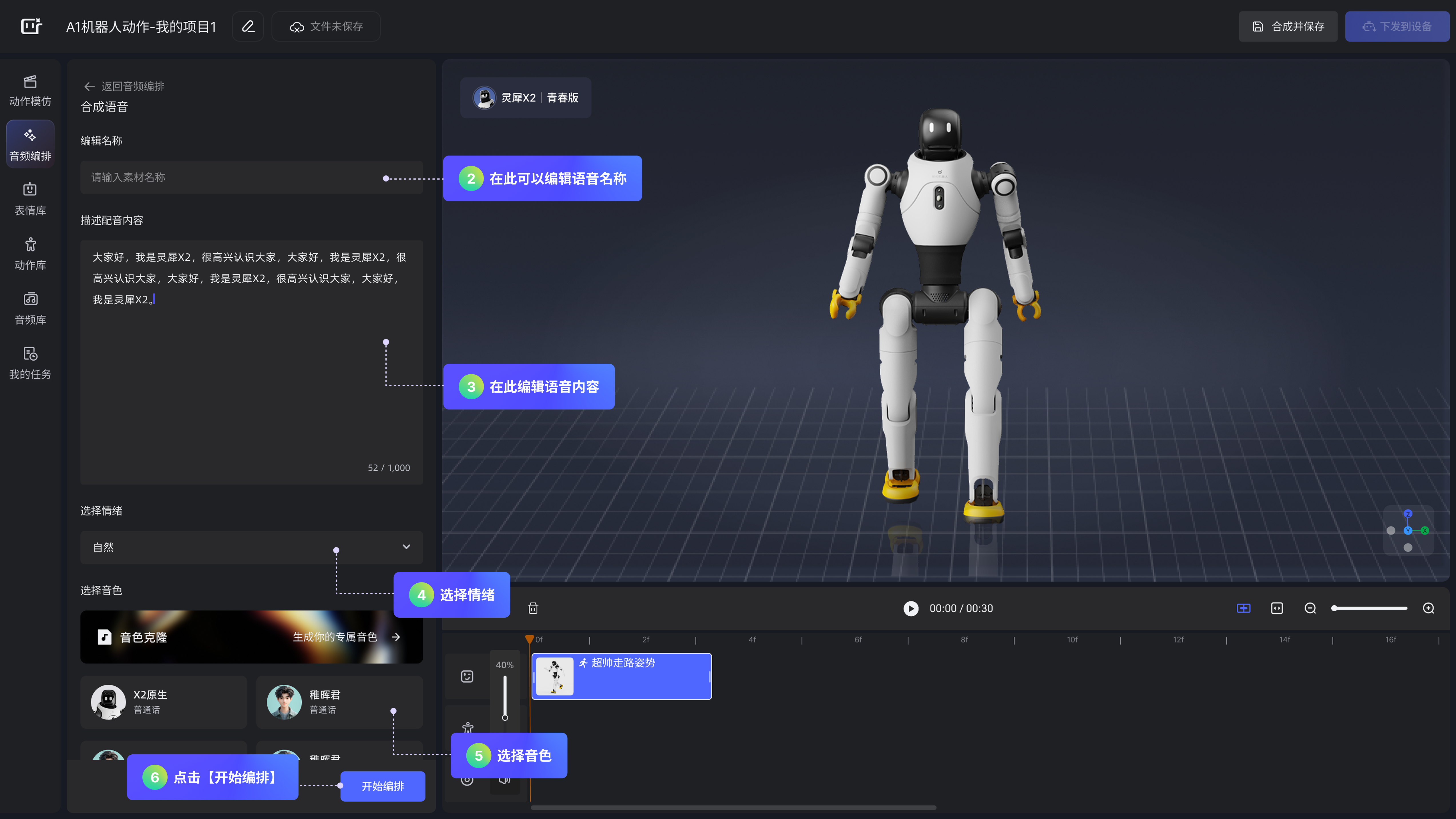Viewport: 1456px width, 819px height.
Task: Click the zoom out magnifier on the timeline
Action: 1310,608
